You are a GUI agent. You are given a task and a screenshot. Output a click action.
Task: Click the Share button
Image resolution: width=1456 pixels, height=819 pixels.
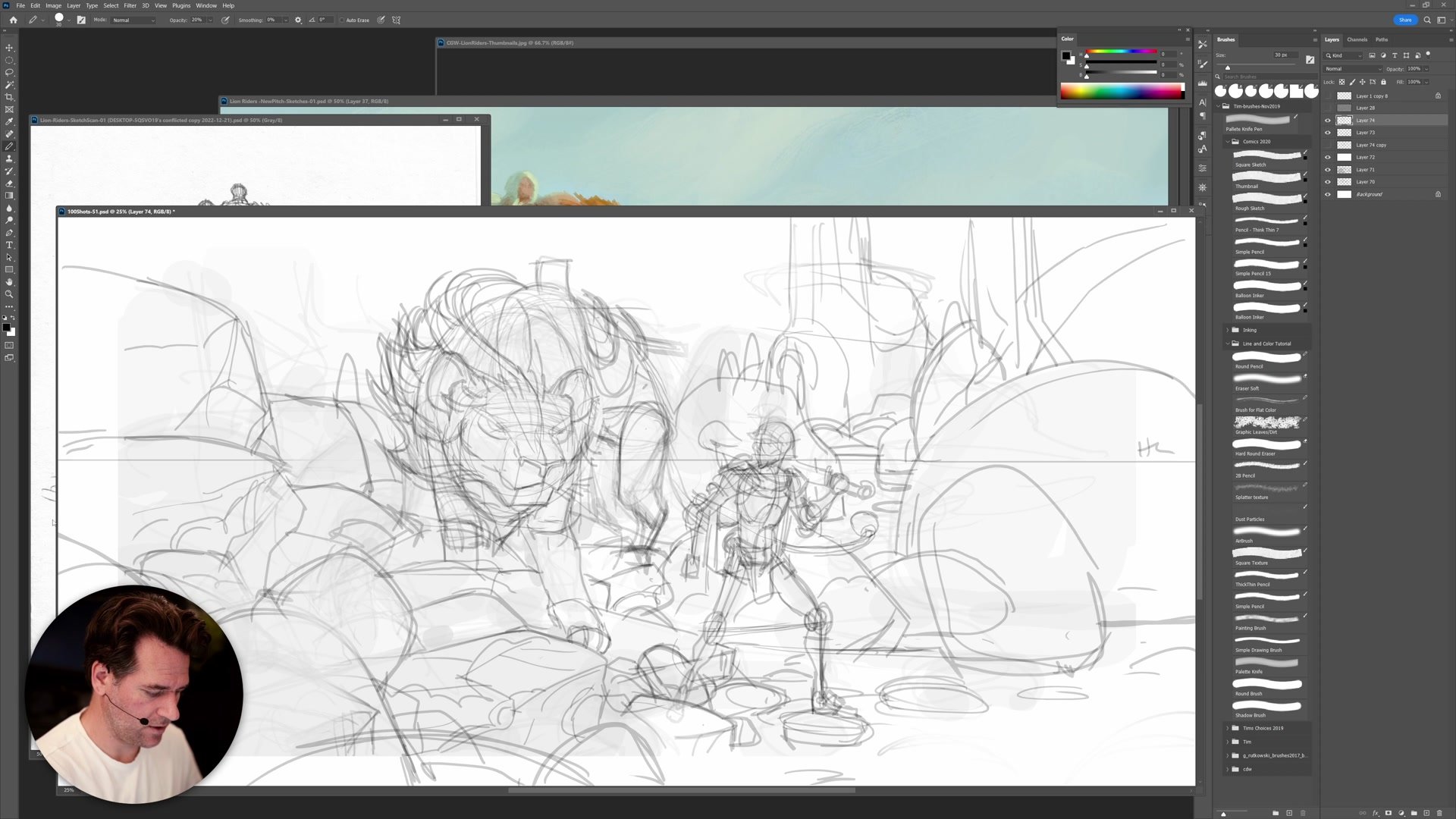tap(1404, 20)
